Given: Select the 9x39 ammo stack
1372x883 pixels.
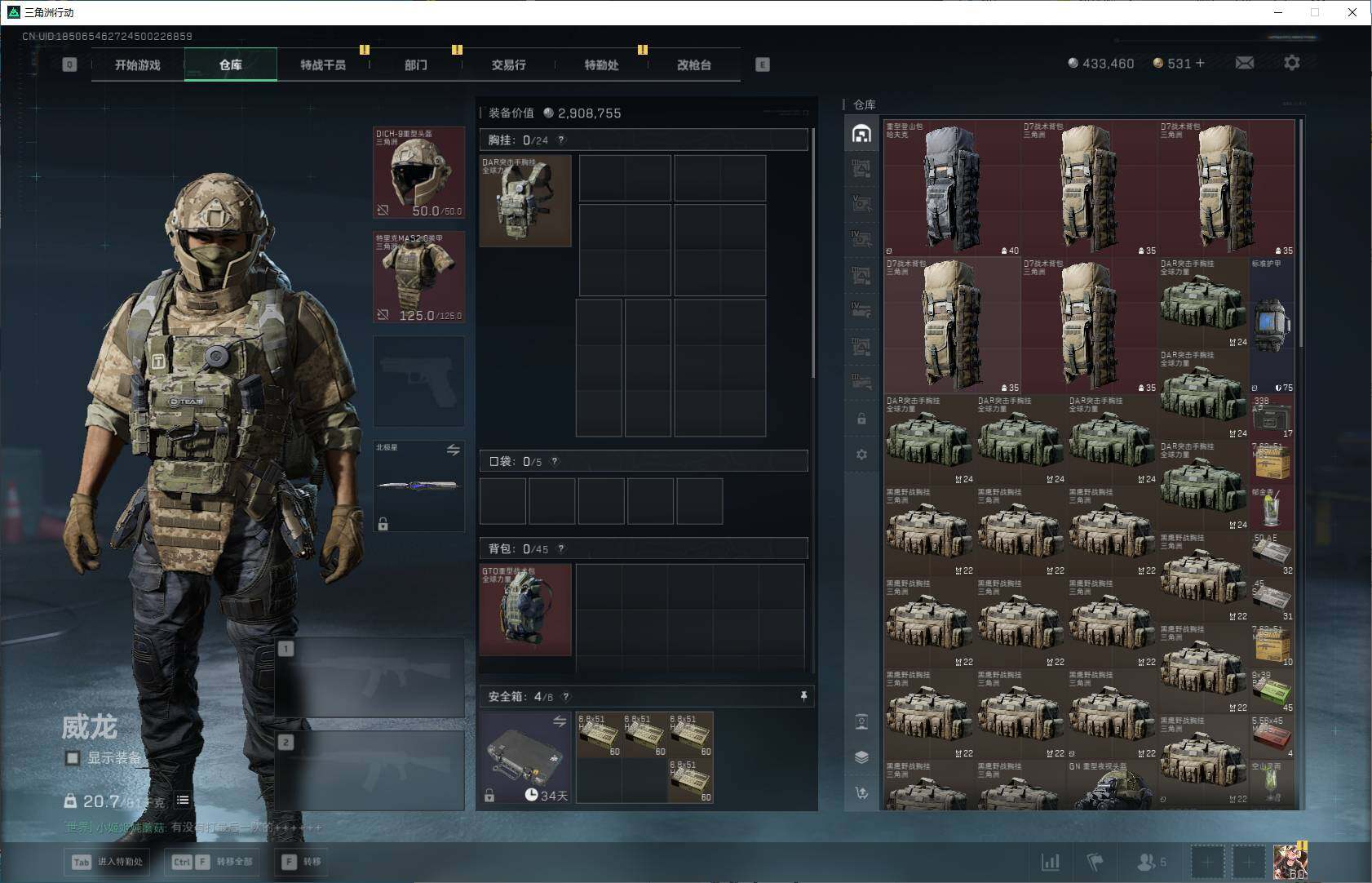Looking at the screenshot, I should 1272,690.
